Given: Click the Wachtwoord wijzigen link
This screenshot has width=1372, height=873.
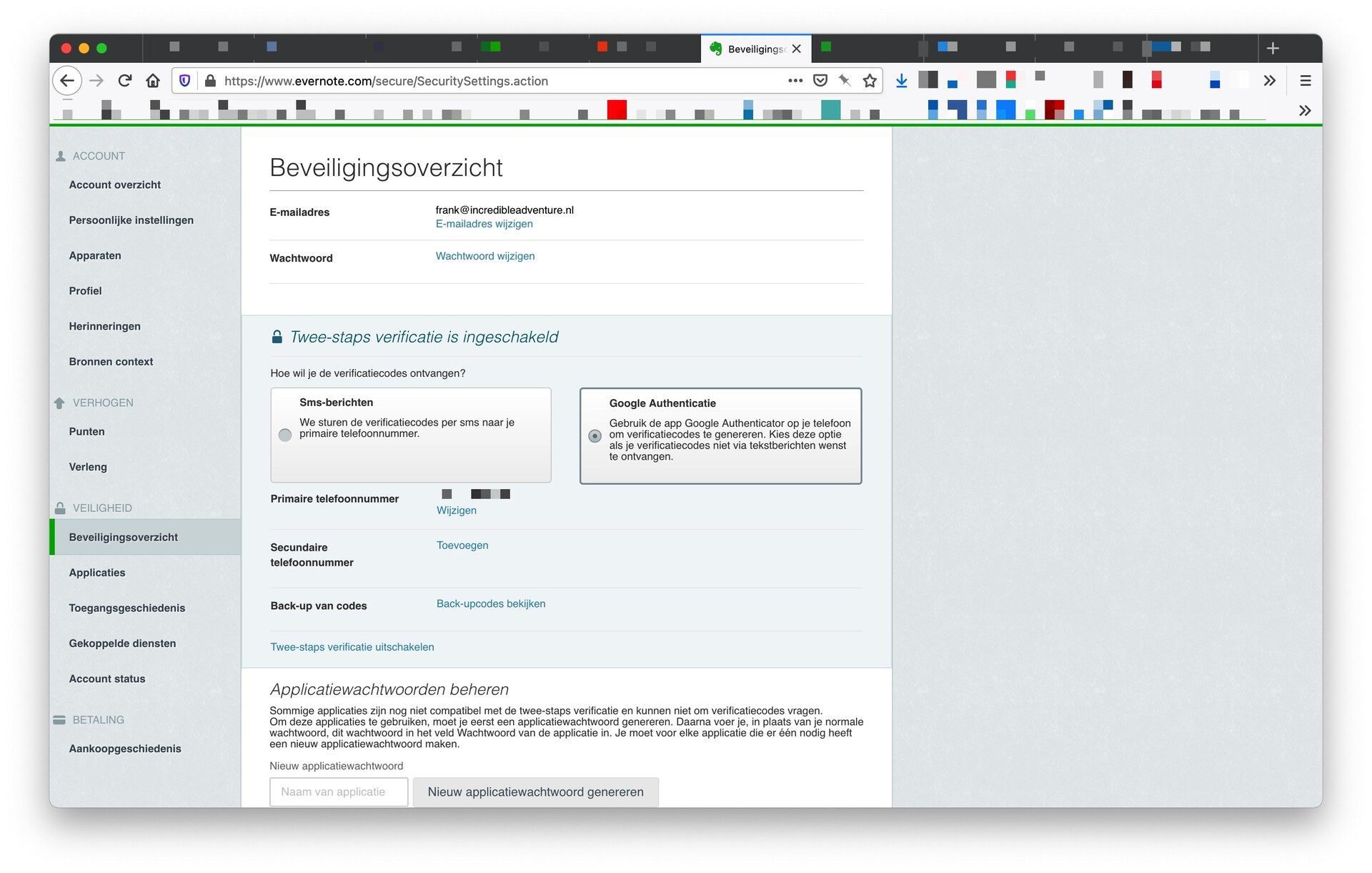Looking at the screenshot, I should click(485, 256).
